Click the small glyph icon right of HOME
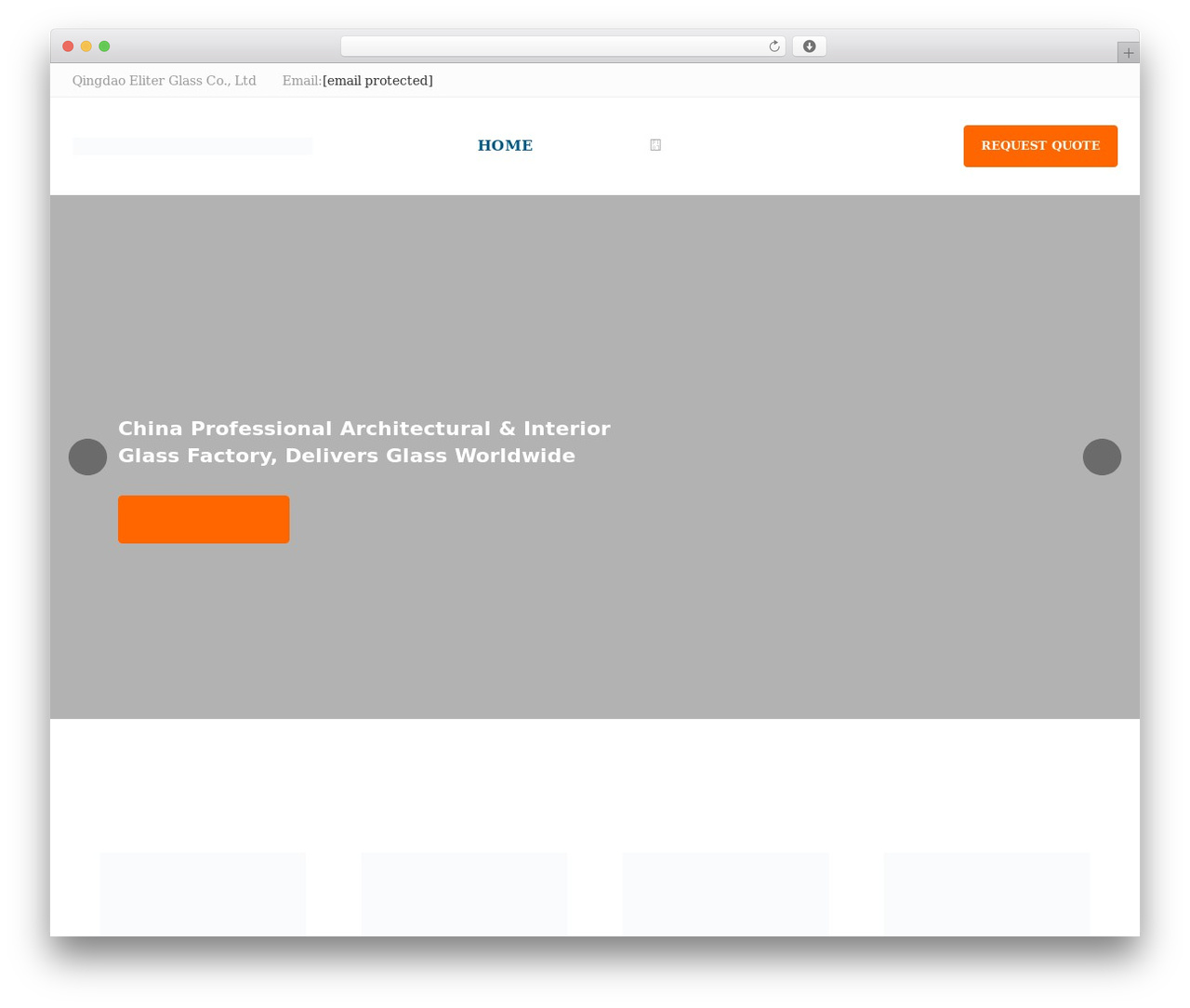This screenshot has width=1190, height=1008. pyautogui.click(x=655, y=145)
